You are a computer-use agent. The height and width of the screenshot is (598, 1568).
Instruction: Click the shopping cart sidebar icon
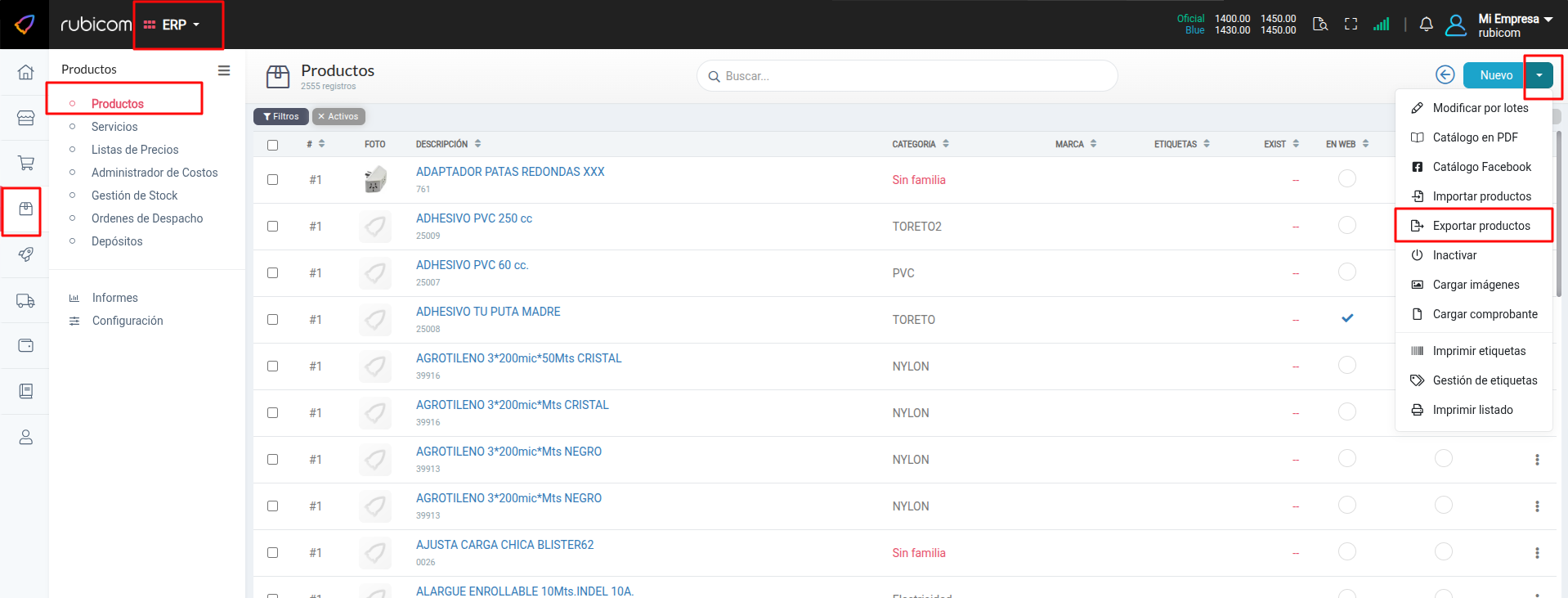point(25,163)
